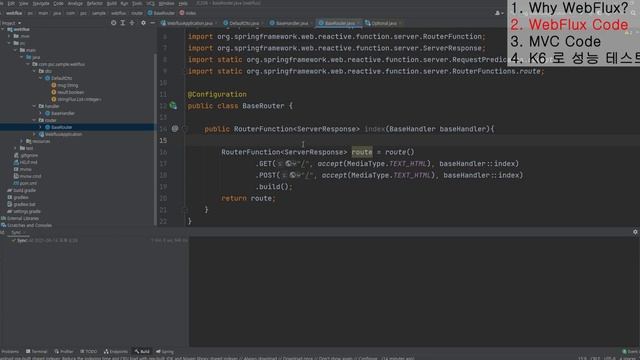Screen dimensions: 640x360
Task: Collapse the dto package
Action: [x=35, y=71]
